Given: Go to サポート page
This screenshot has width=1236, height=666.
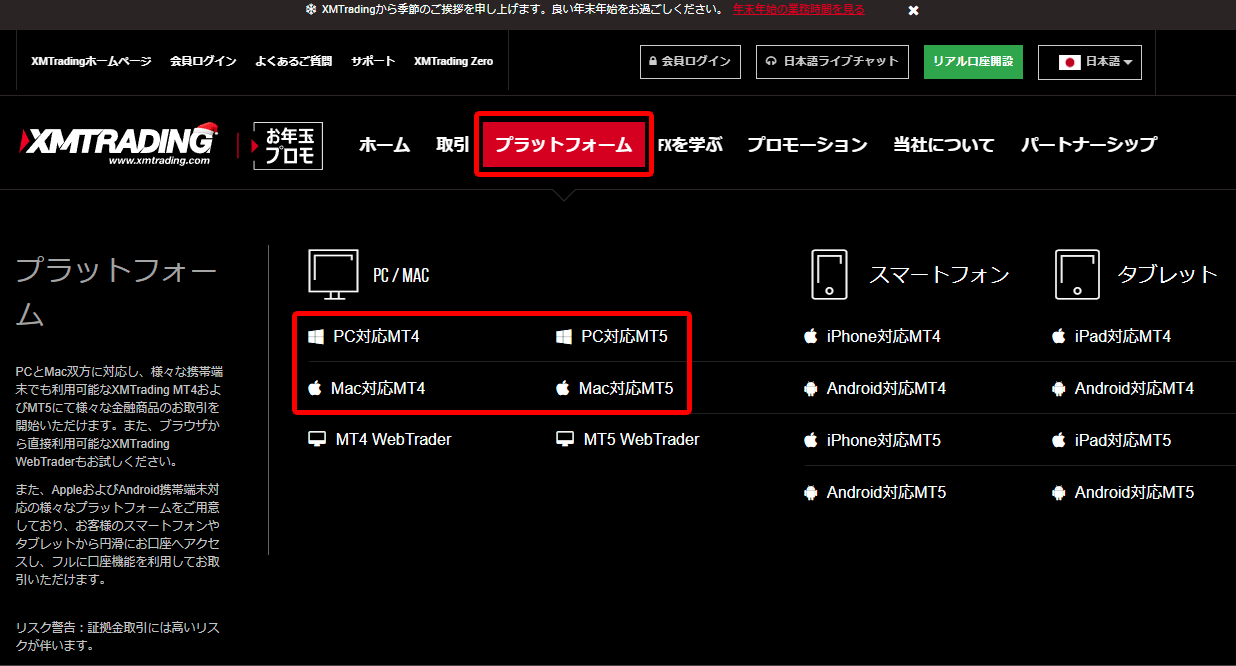Looking at the screenshot, I should click(373, 61).
